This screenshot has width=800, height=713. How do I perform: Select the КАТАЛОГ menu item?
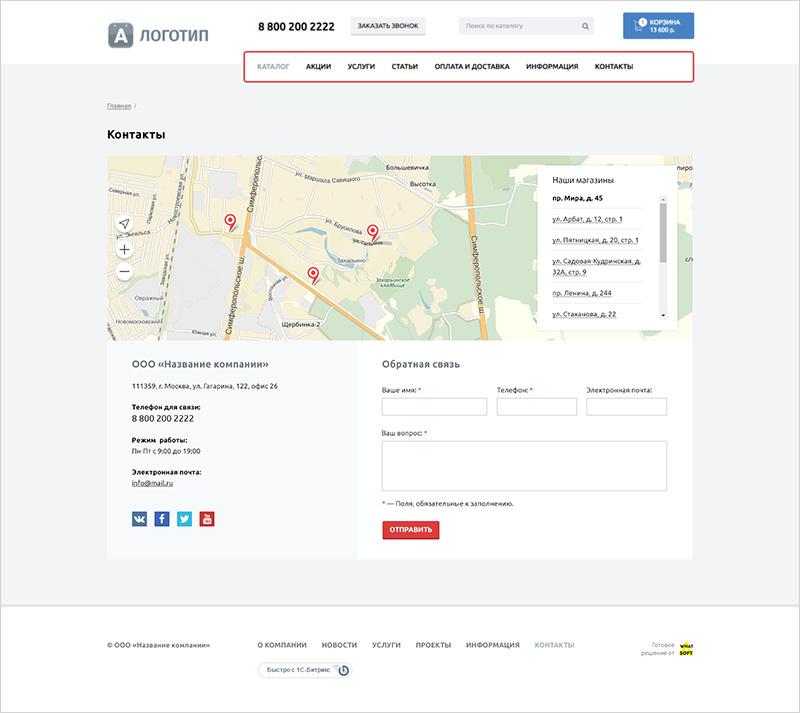[x=275, y=64]
